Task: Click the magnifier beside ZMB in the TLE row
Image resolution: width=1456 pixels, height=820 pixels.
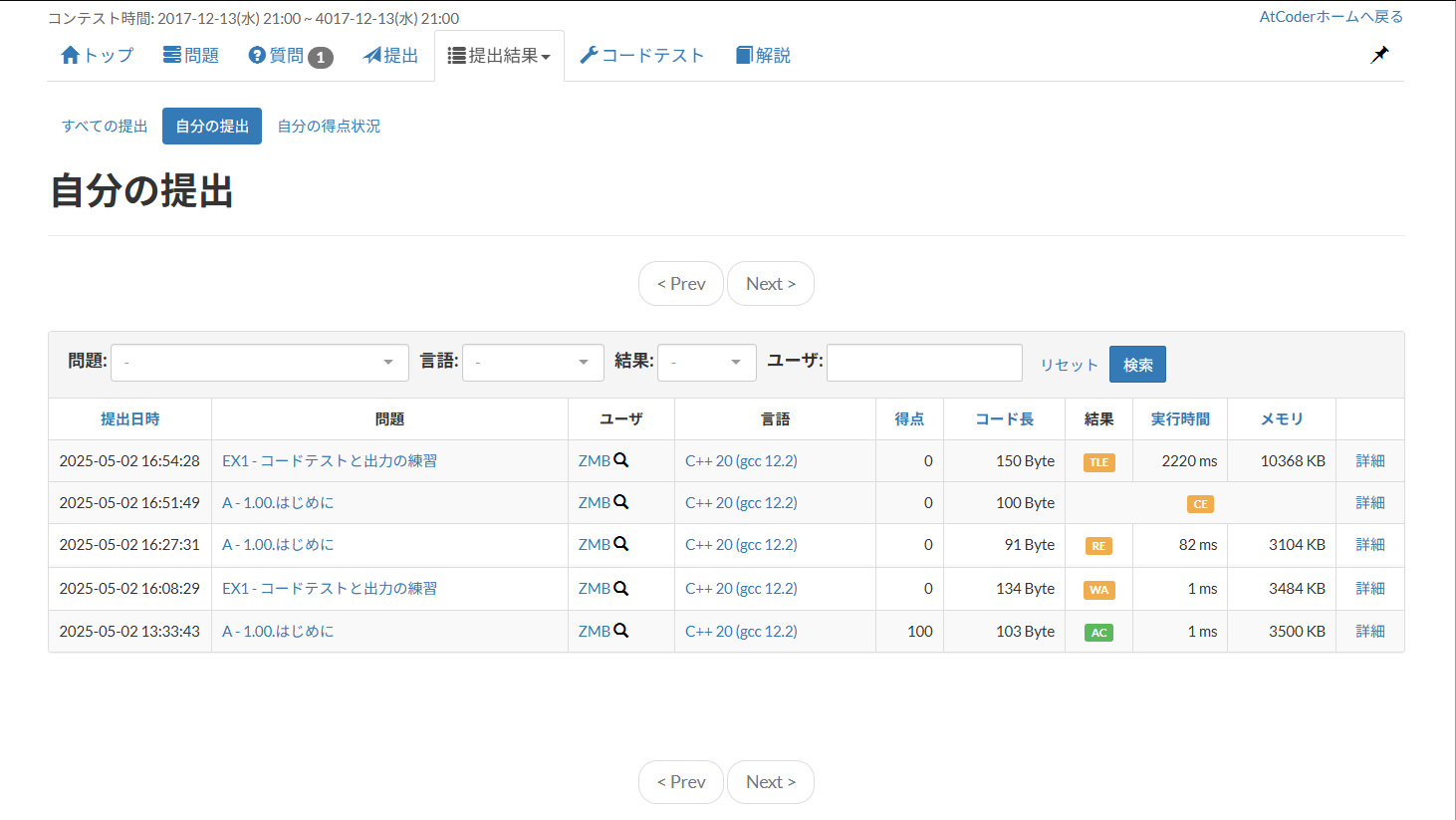Action: coord(621,460)
